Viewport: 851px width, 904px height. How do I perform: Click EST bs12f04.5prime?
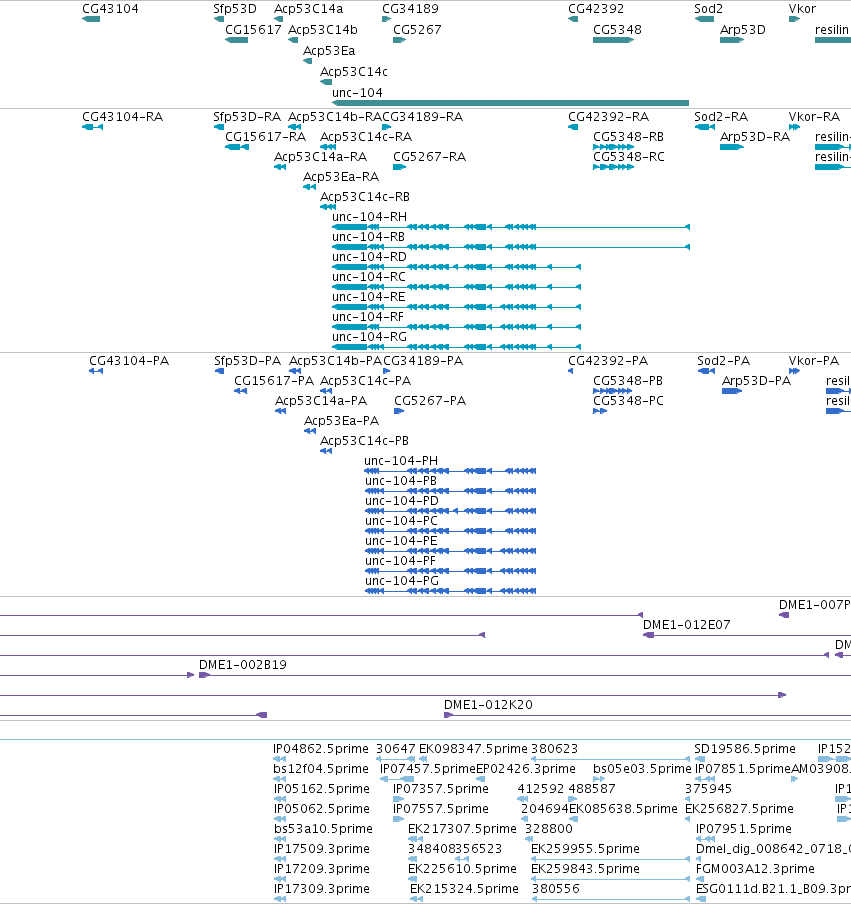click(280, 779)
